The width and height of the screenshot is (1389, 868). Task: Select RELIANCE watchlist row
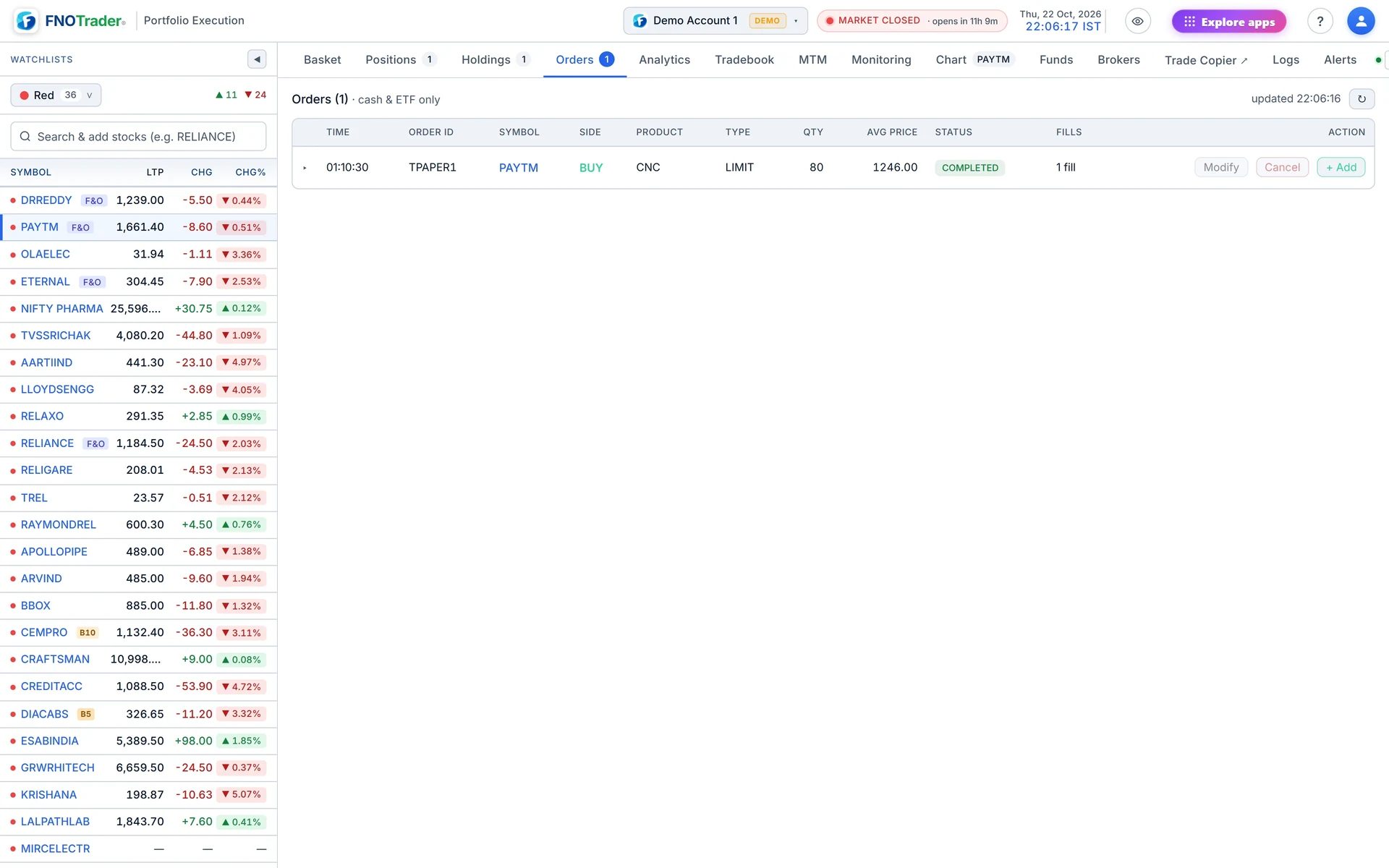[x=138, y=443]
